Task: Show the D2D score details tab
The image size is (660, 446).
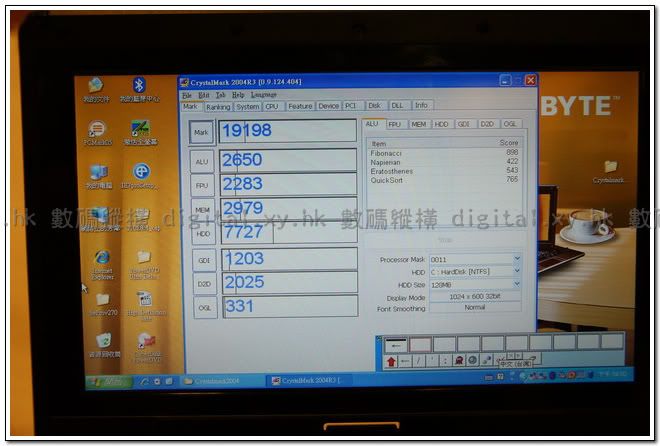Action: pos(488,124)
